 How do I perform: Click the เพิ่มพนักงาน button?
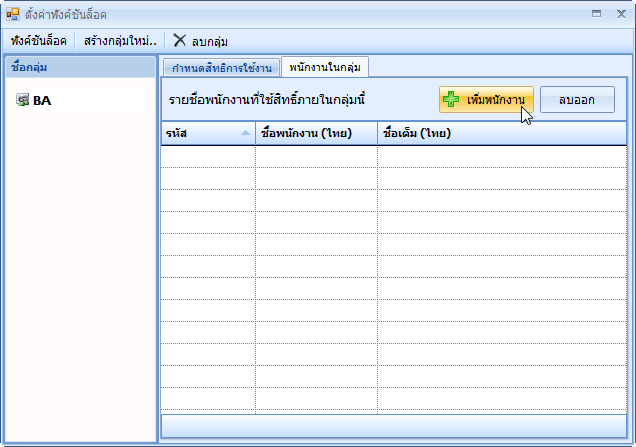point(486,99)
